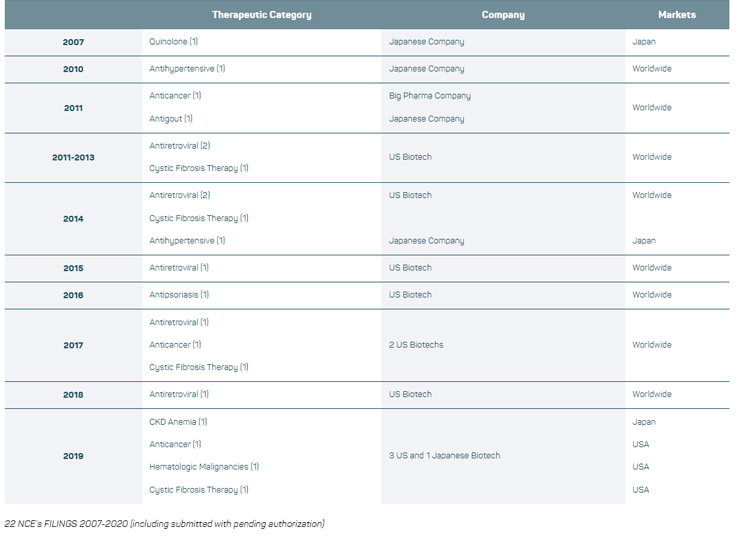Click the Quinolone (1) entry

173,42
